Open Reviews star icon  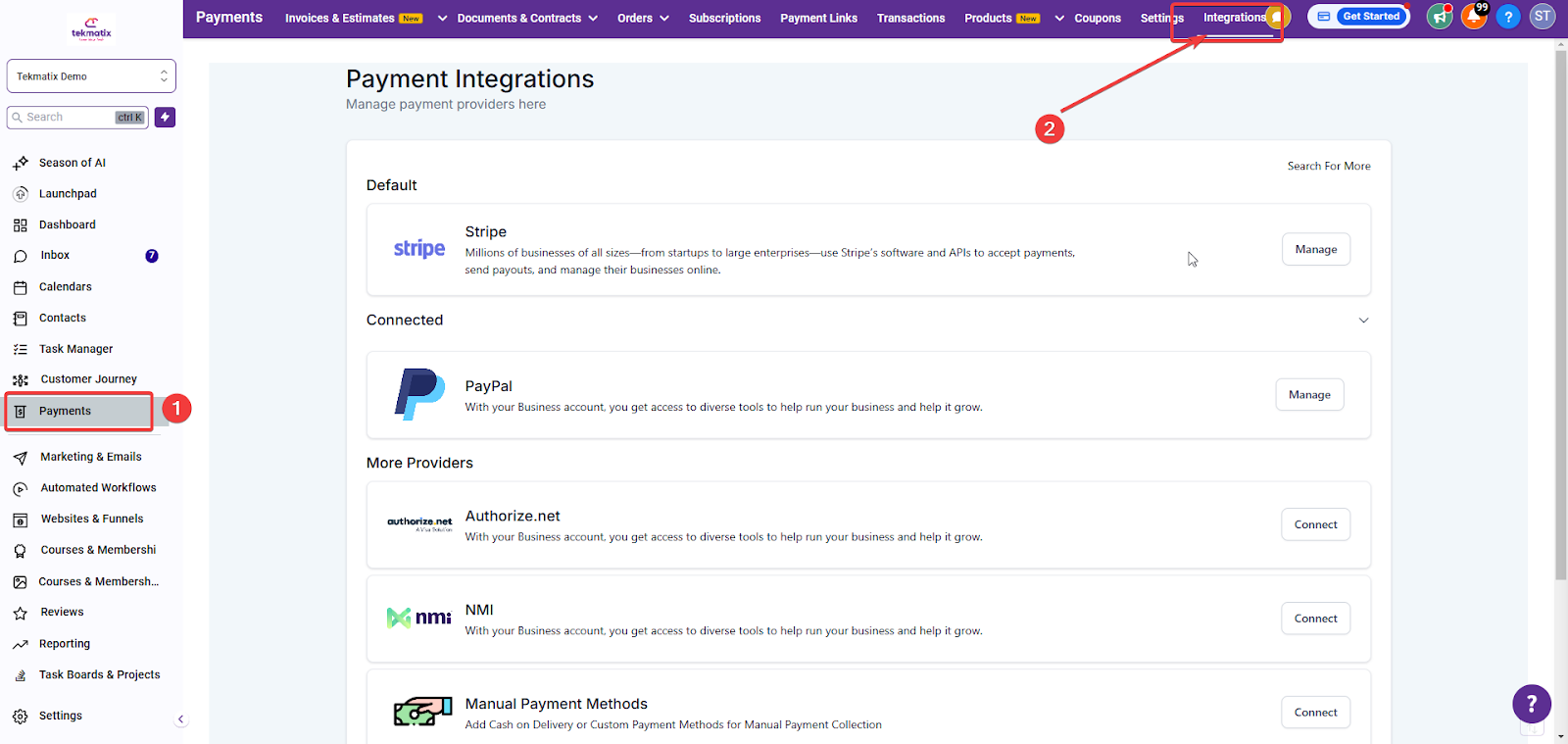[x=21, y=613]
